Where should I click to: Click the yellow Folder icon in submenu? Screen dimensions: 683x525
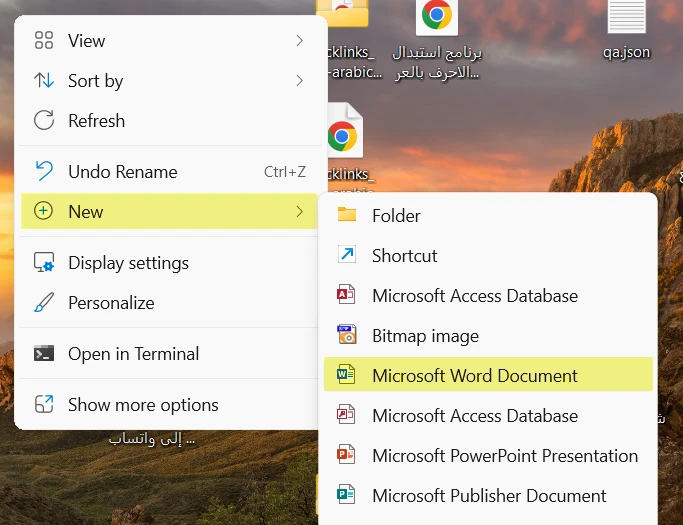click(x=347, y=215)
